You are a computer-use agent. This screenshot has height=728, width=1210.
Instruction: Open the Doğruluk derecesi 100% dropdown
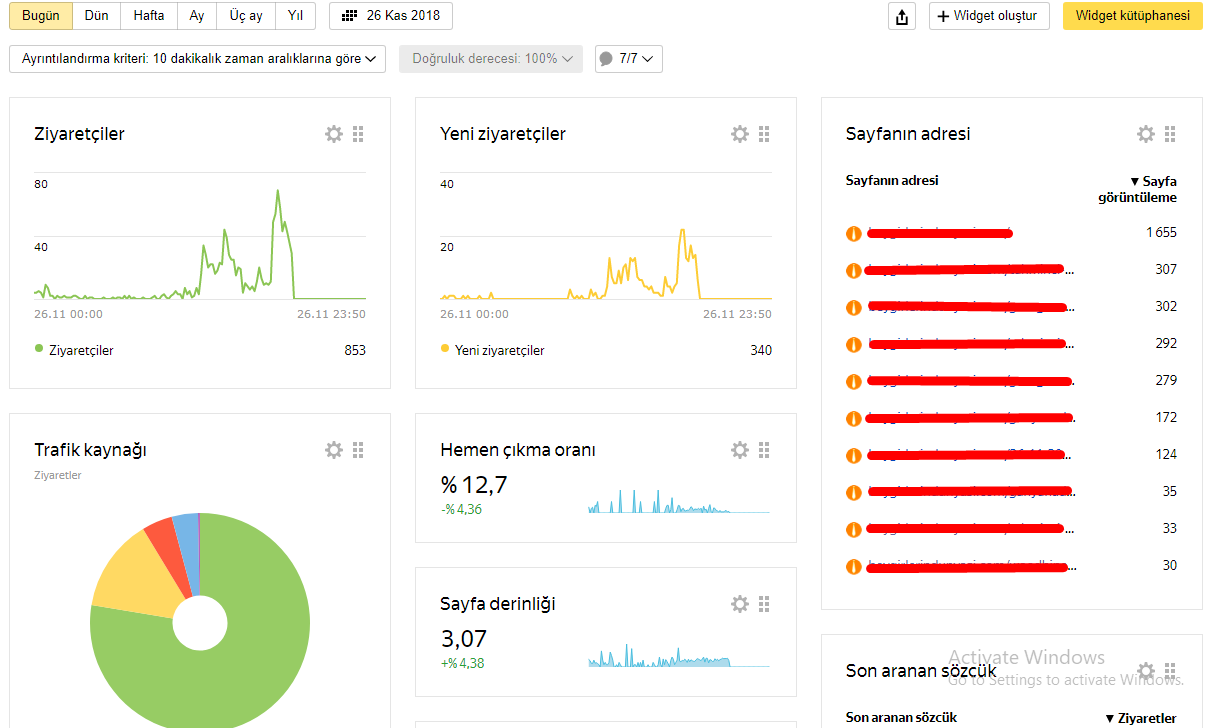[x=491, y=59]
